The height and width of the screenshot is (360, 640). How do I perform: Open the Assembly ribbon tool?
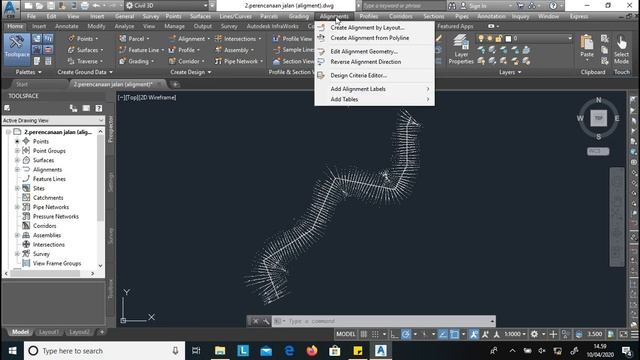pyautogui.click(x=234, y=50)
